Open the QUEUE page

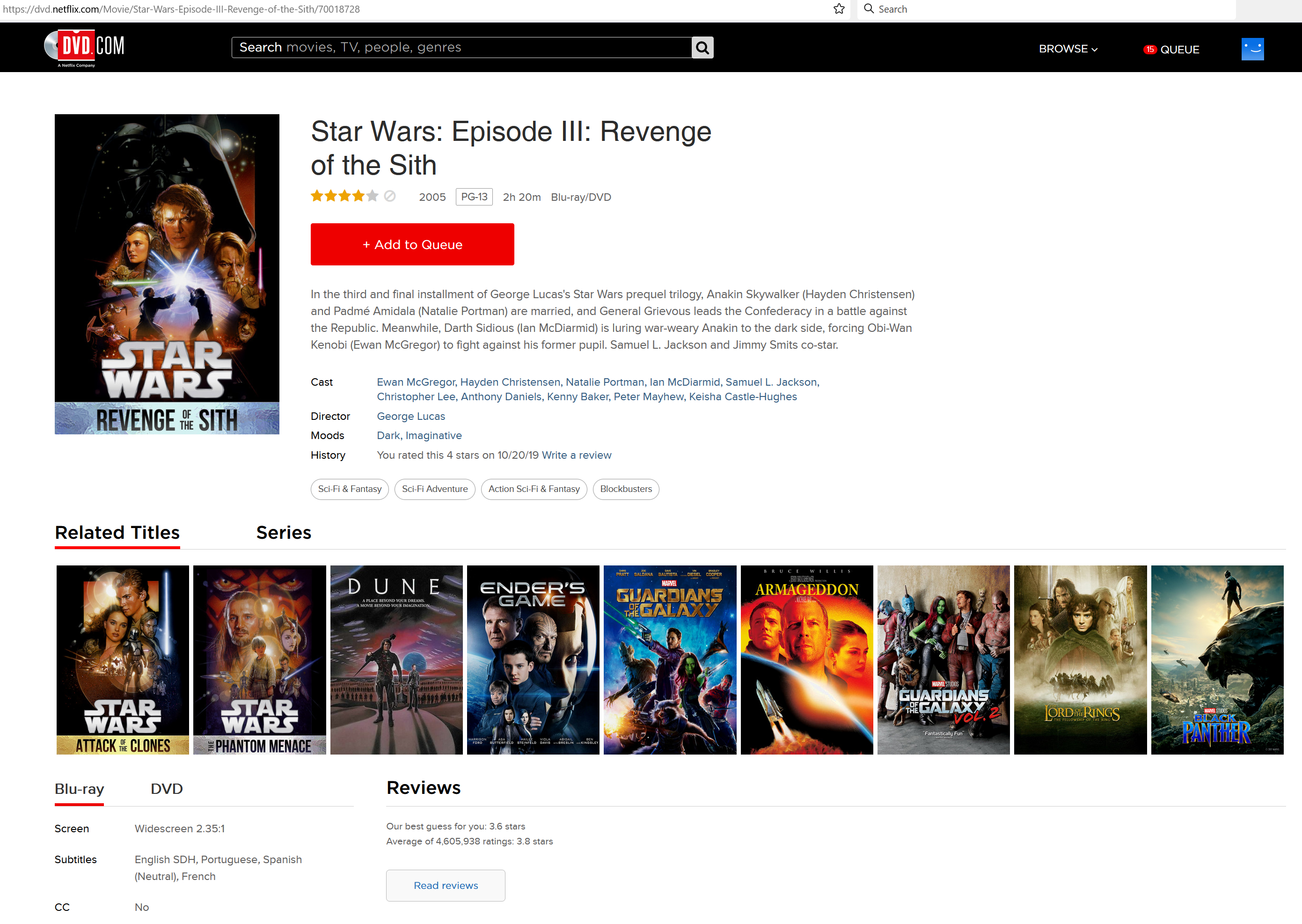(1179, 50)
